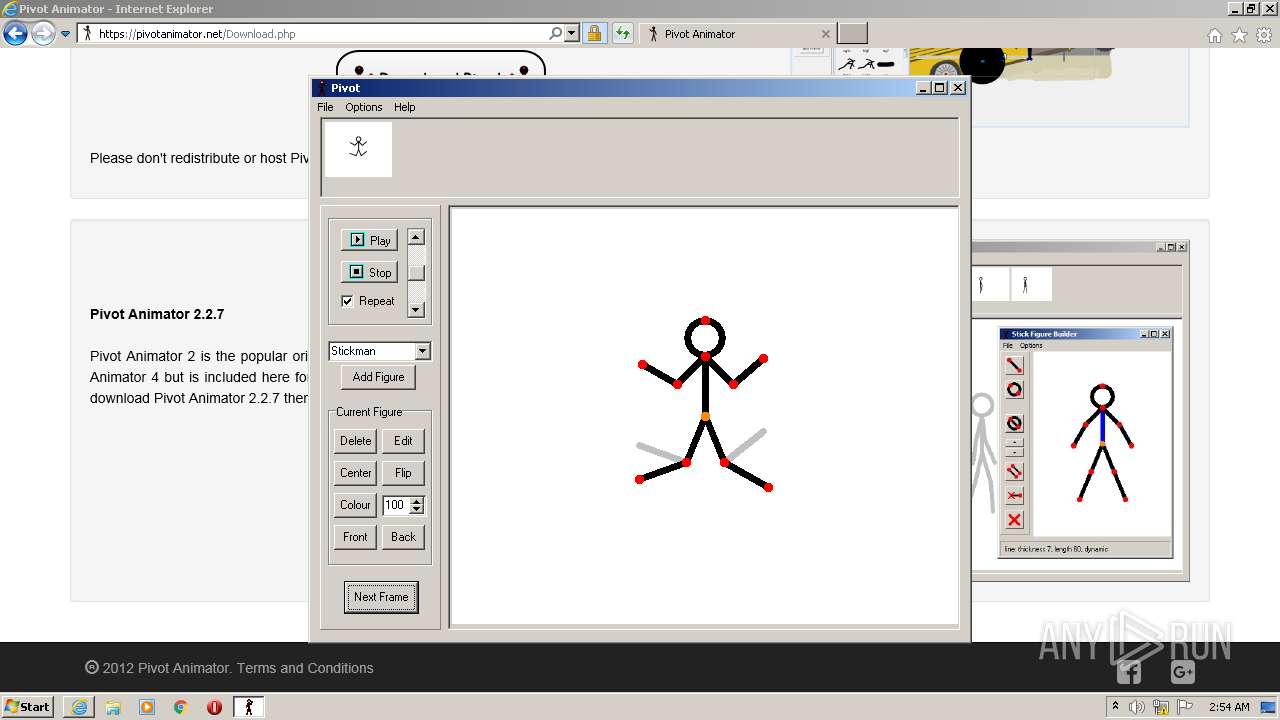Click the red X Delete icon in Stick Figure Builder

(1014, 520)
